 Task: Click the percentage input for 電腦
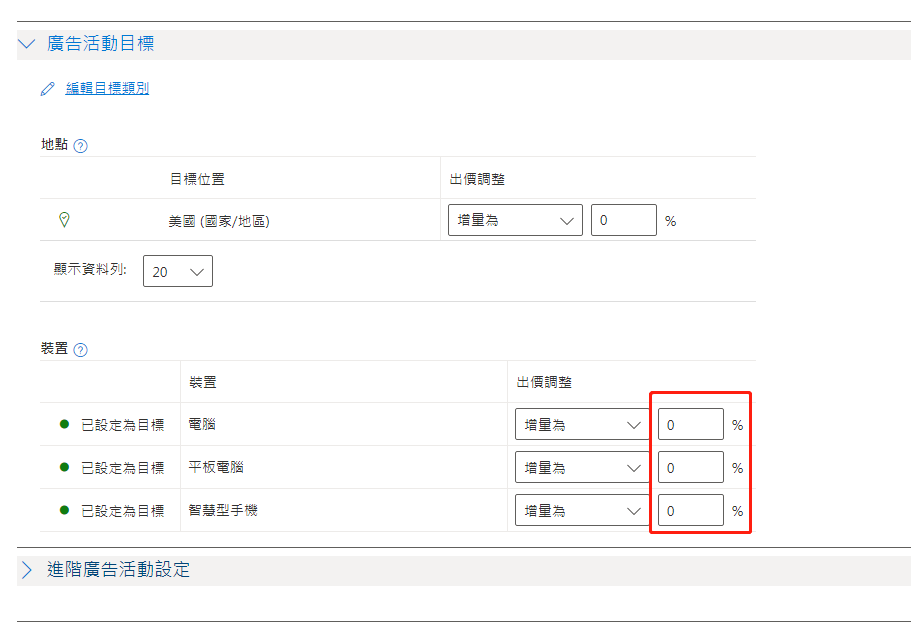690,423
